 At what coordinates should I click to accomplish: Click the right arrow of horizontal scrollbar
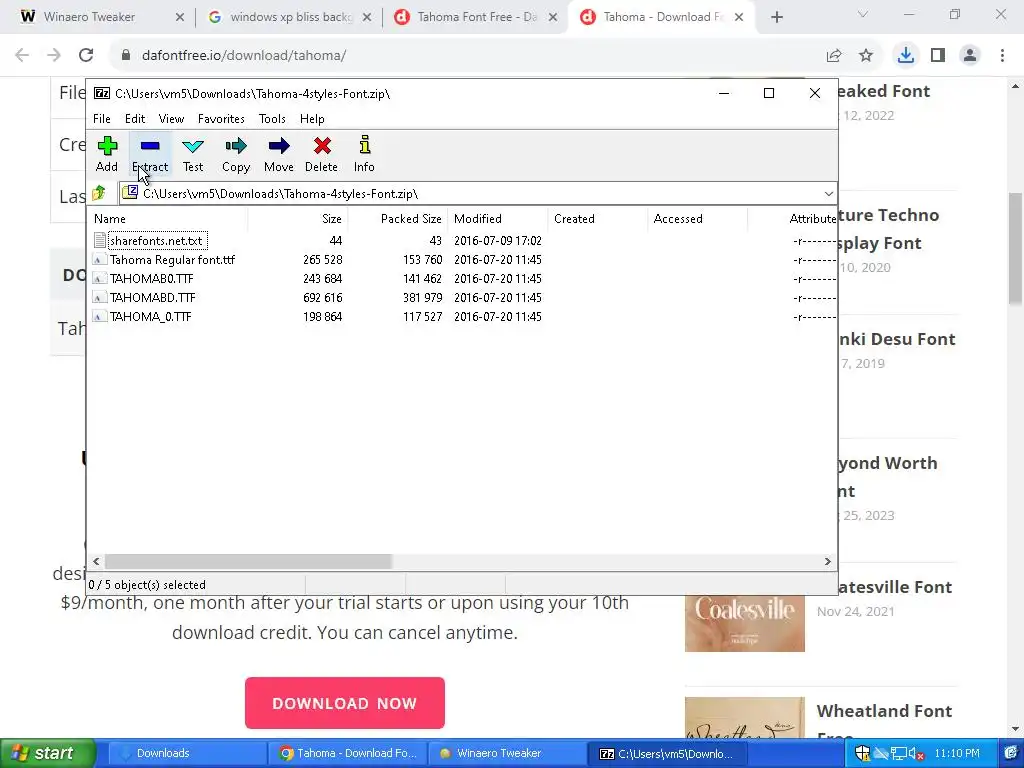[827, 562]
